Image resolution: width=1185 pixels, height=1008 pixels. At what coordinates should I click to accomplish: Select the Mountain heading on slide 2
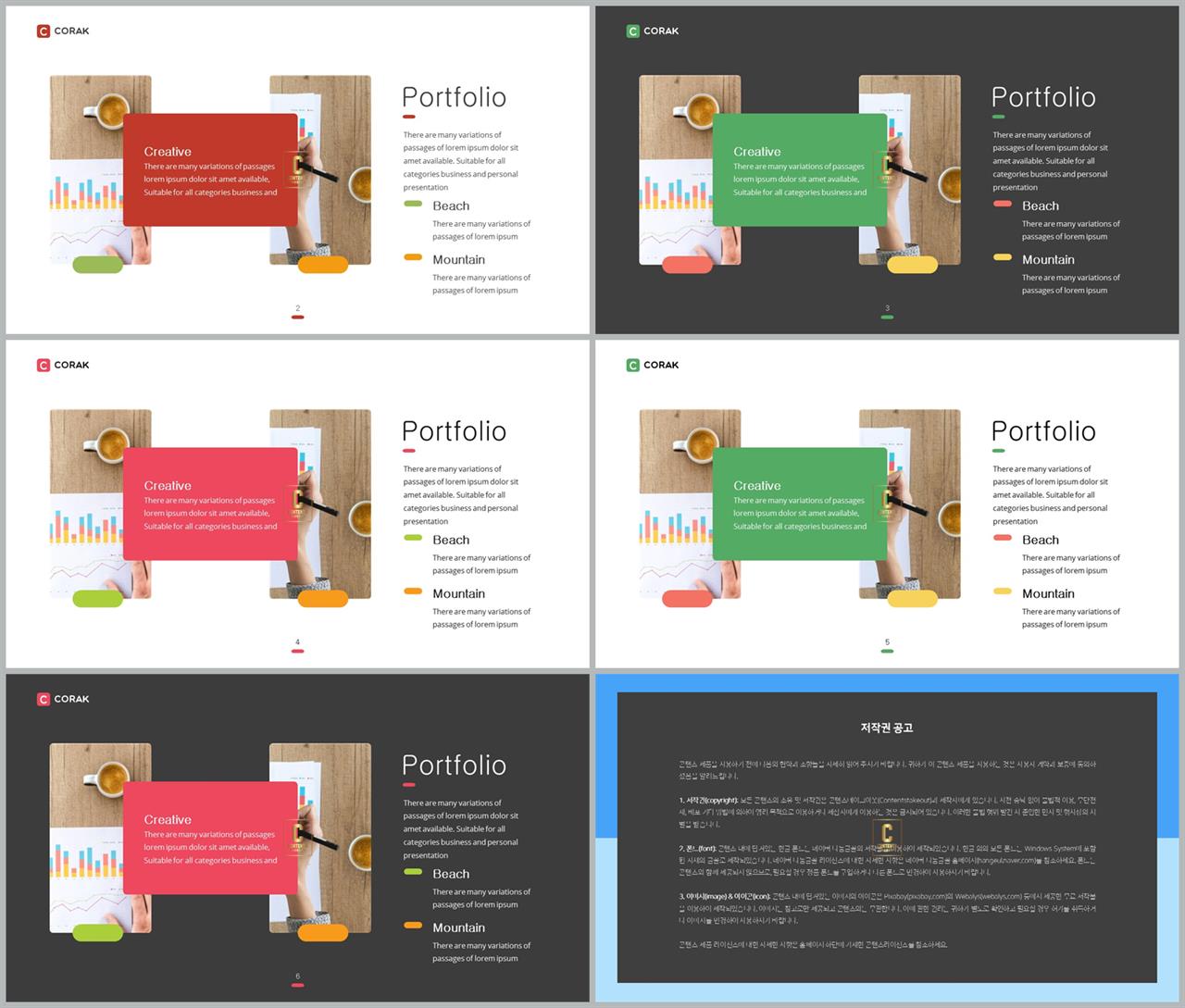458,259
